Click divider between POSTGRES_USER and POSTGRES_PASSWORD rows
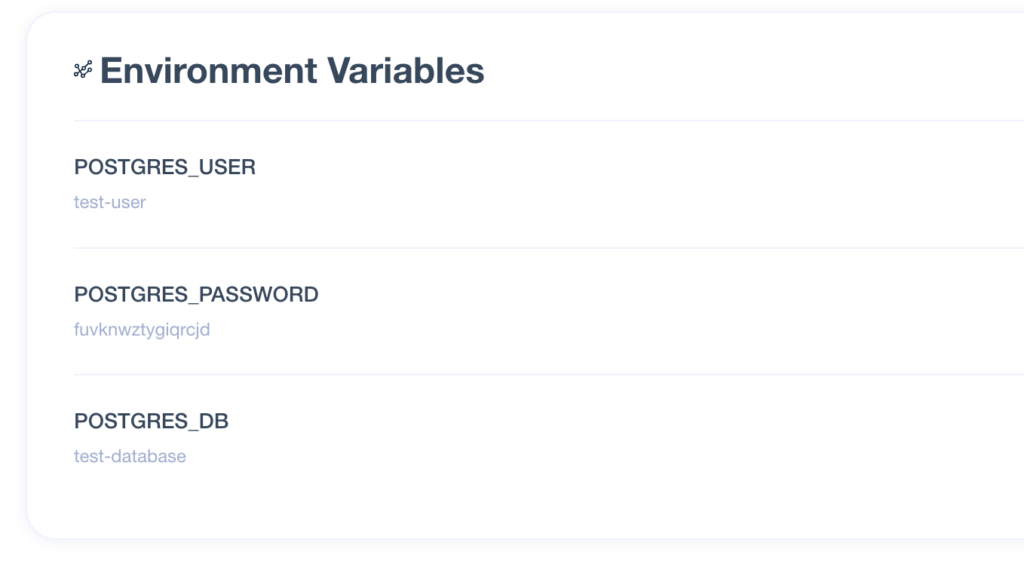 [x=549, y=248]
